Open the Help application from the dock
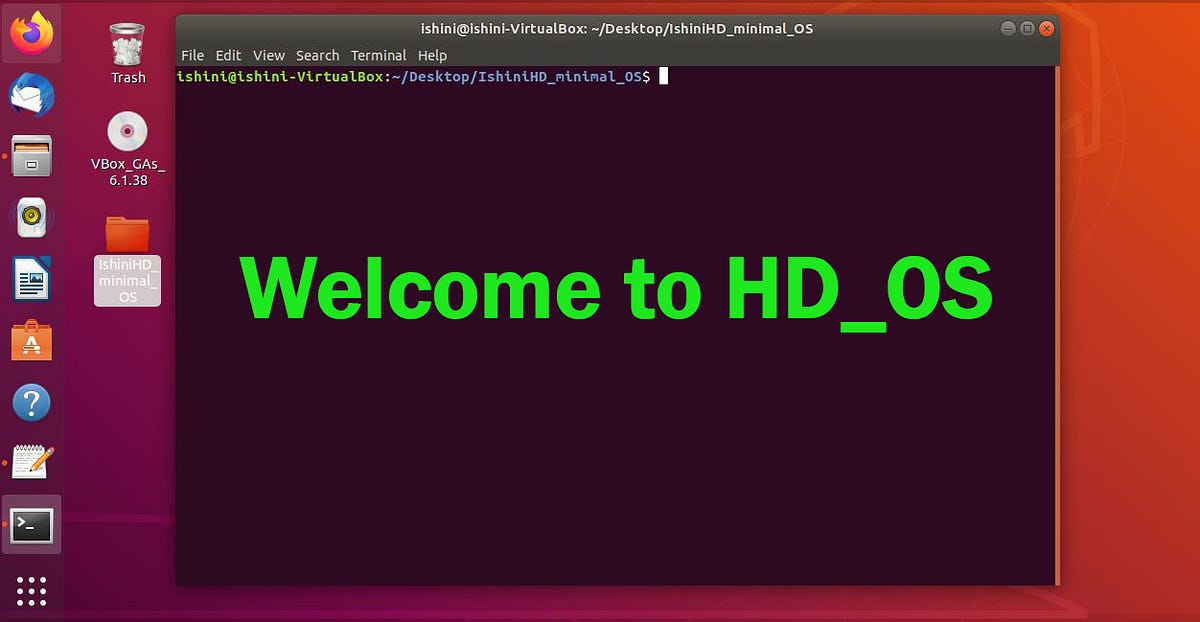This screenshot has height=622, width=1200. [31, 402]
